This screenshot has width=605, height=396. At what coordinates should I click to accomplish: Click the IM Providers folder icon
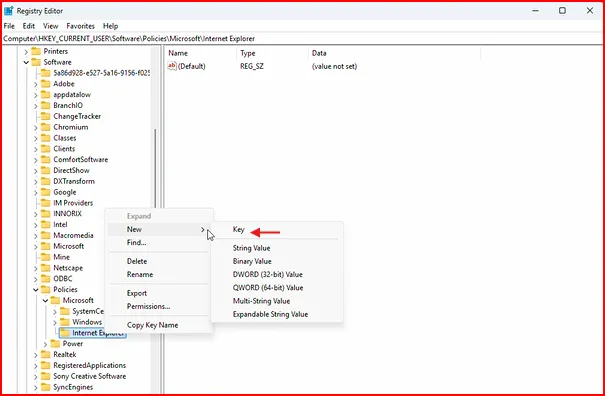46,203
